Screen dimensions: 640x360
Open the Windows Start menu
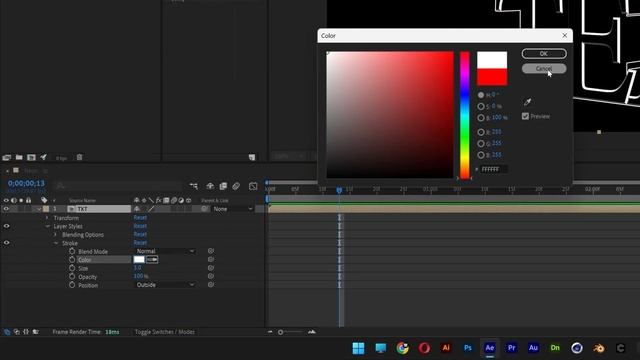tap(358, 348)
